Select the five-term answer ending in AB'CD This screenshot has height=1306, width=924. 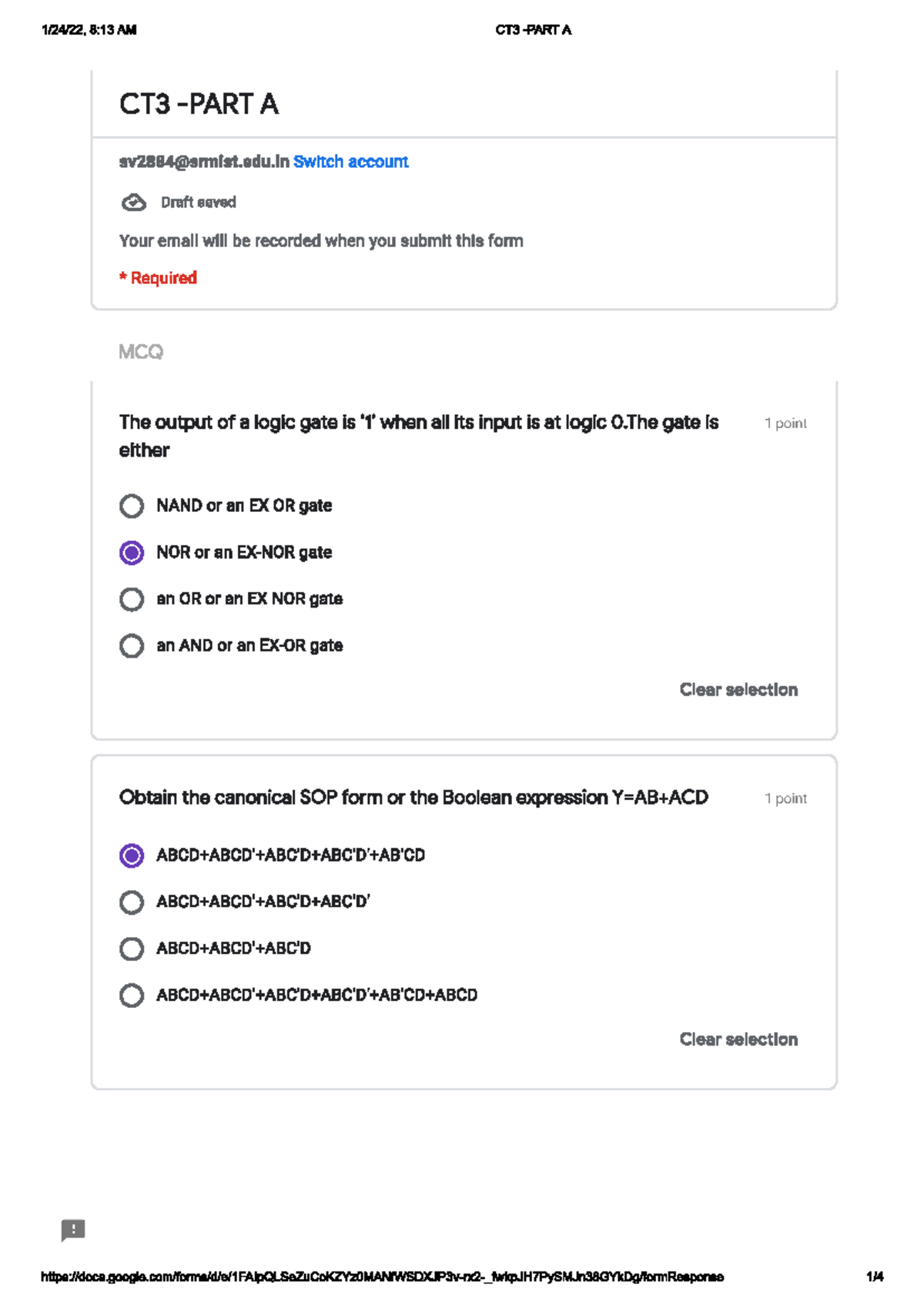[132, 856]
